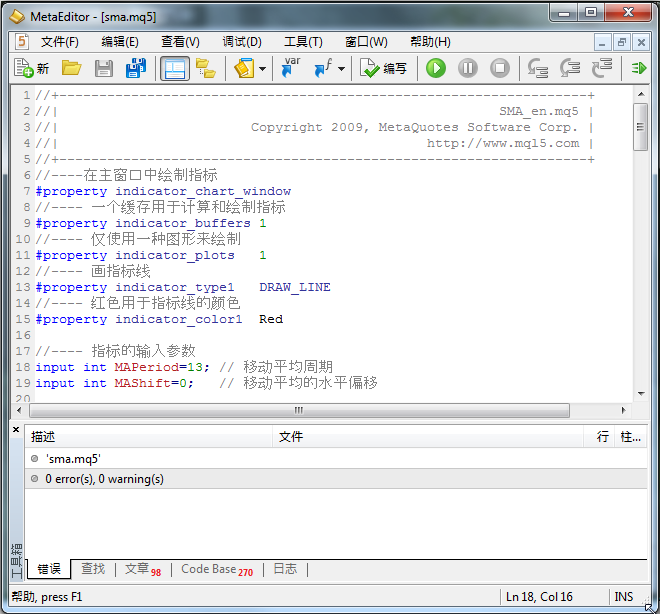The height and width of the screenshot is (615, 660).
Task: Sort by the 描述 column header
Action: click(x=149, y=437)
